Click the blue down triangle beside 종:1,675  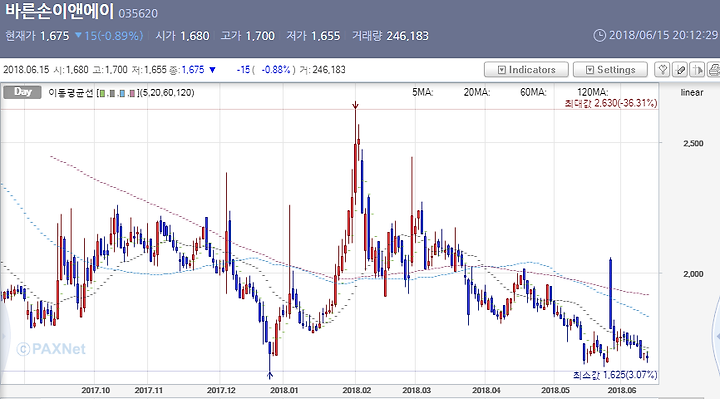[212, 70]
